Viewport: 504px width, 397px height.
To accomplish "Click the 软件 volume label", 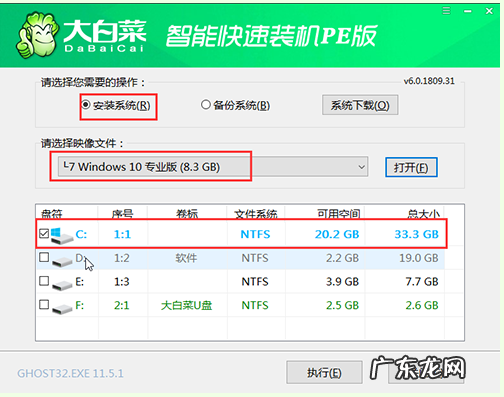I will coord(186,258).
